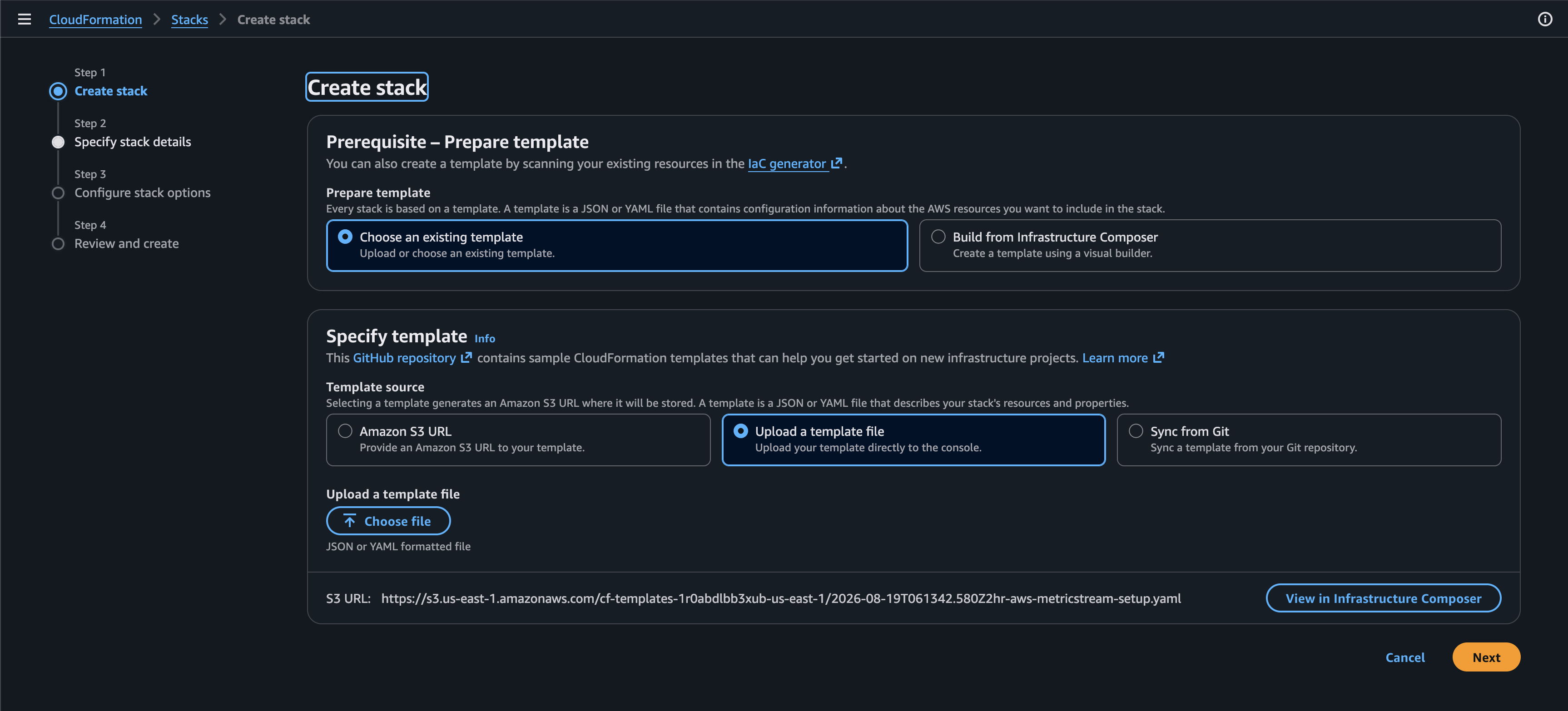
Task: Click the Step 2 indicator circle
Action: click(58, 142)
